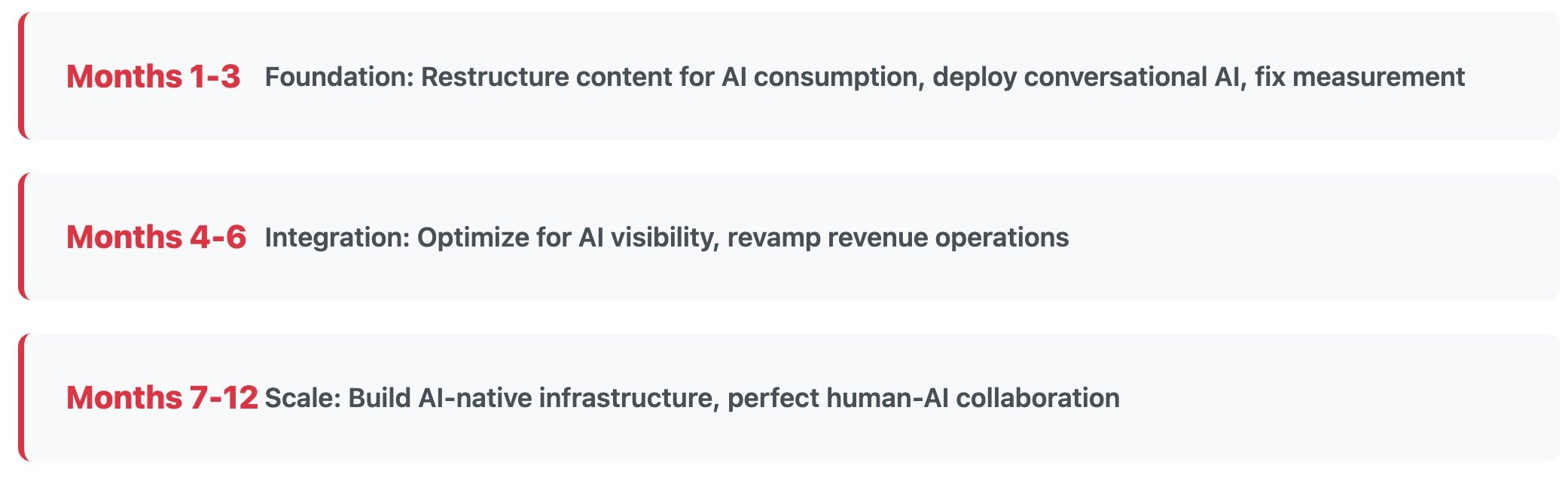Click the Months 7-12 heading

(162, 398)
